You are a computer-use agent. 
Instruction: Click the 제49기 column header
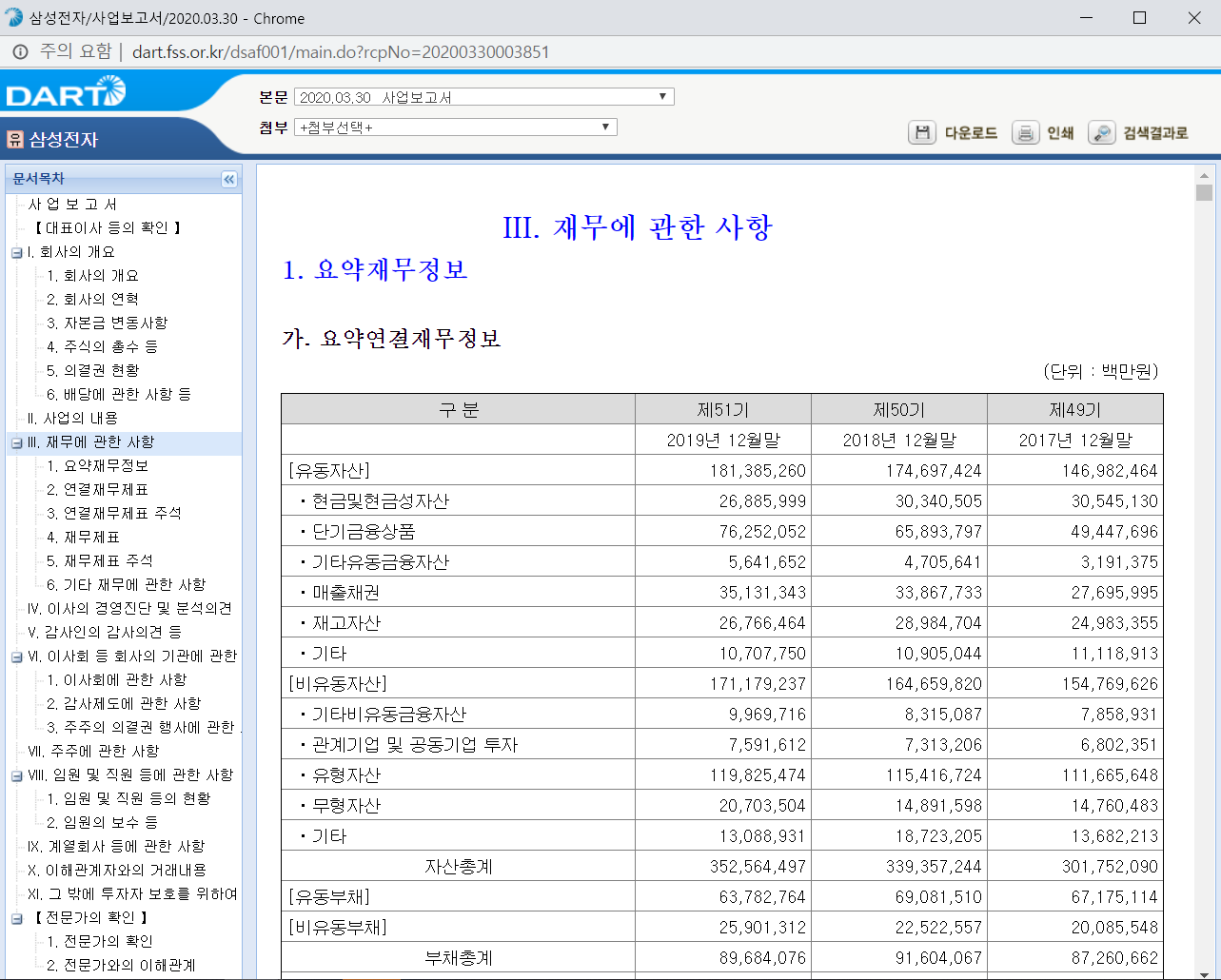coord(1075,410)
